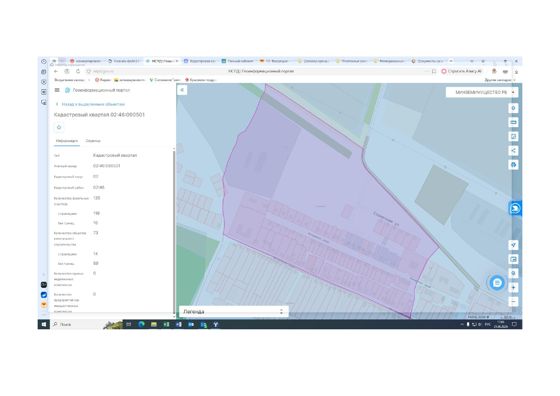Viewport: 560px width, 396px height.
Task: Open Word from the taskbar
Action: point(179,324)
